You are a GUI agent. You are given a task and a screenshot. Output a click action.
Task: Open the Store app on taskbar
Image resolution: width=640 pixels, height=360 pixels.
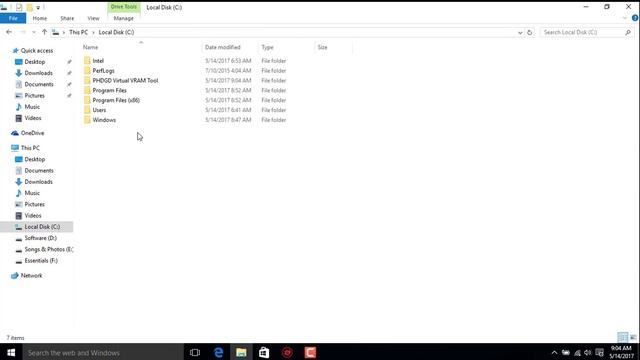(x=264, y=352)
